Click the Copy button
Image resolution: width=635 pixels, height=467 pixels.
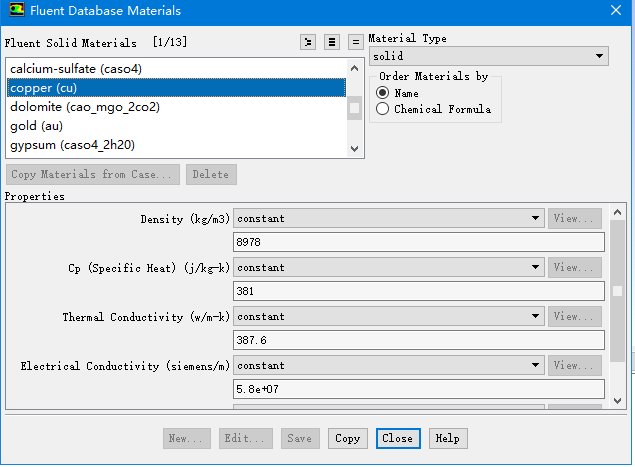click(x=348, y=438)
